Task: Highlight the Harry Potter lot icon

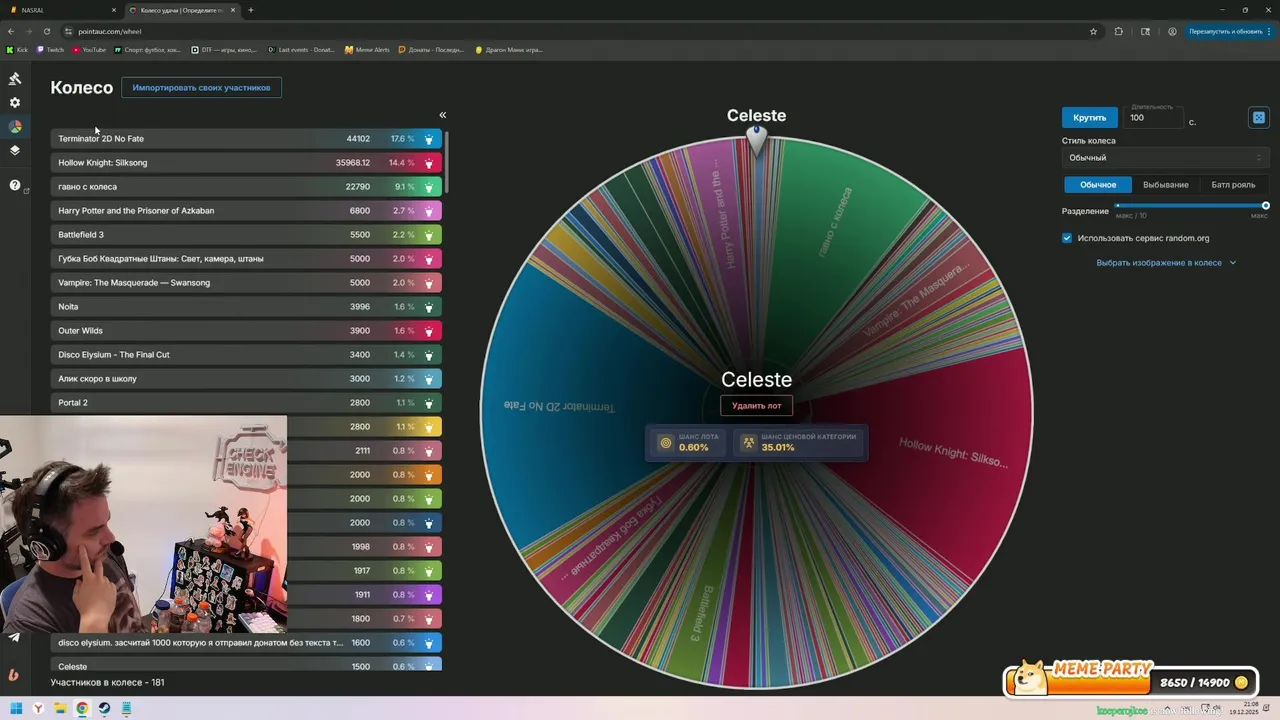Action: click(x=429, y=211)
